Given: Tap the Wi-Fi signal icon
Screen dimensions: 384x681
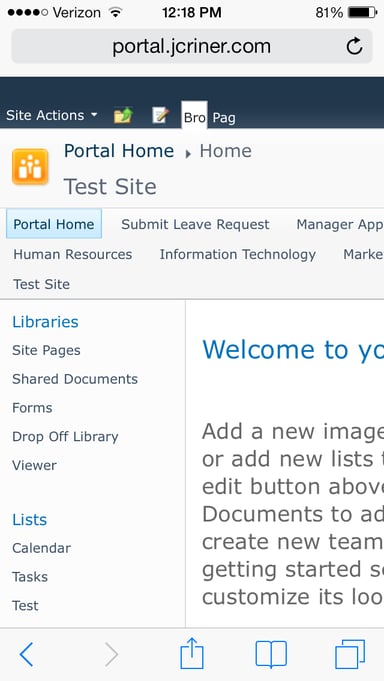Looking at the screenshot, I should [115, 13].
